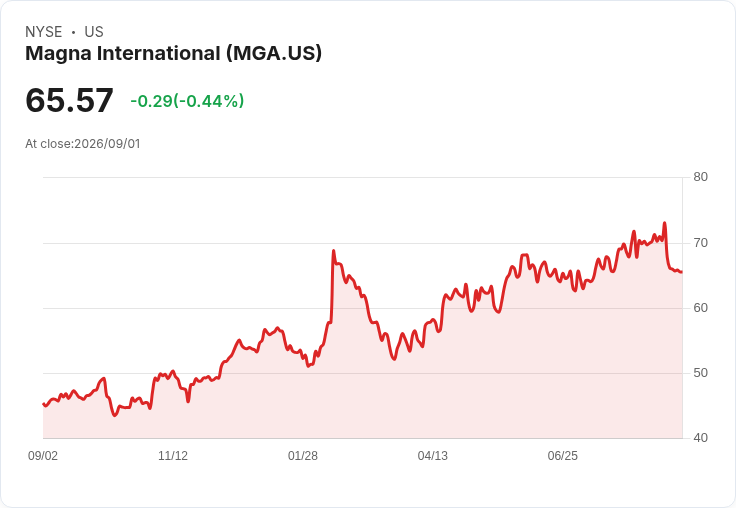Click the 65.57 current price

tap(69, 100)
